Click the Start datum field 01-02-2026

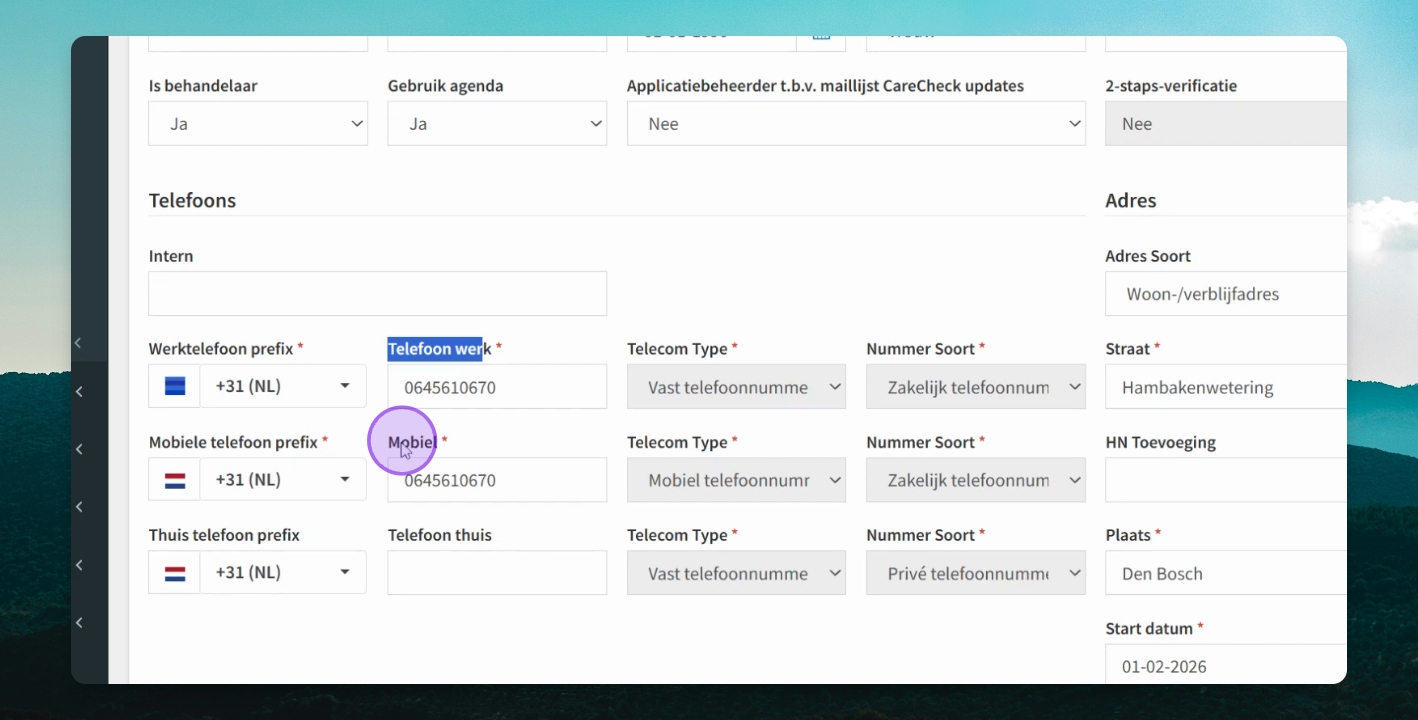point(1225,665)
